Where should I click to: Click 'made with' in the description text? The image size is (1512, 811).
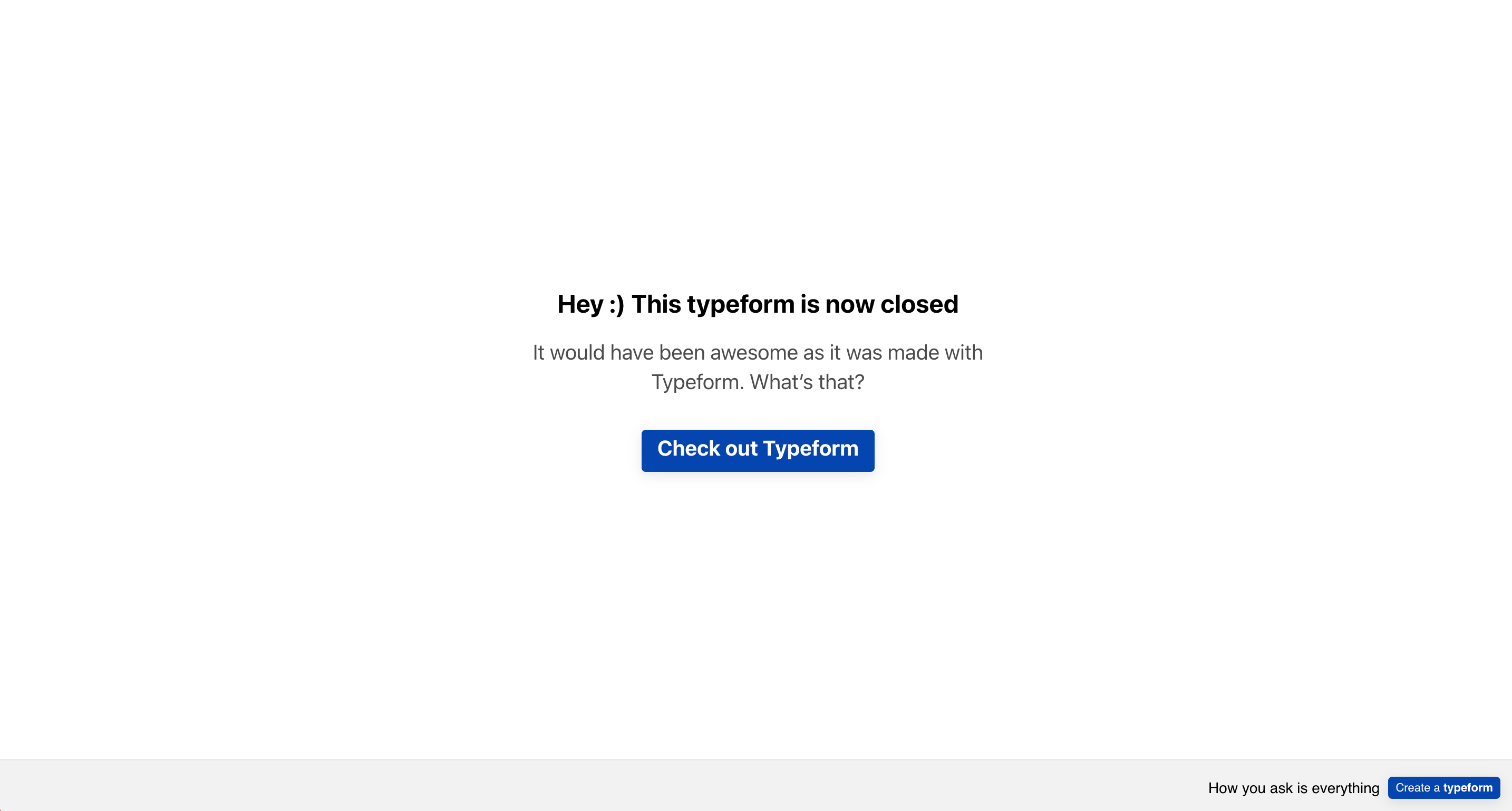coord(935,352)
